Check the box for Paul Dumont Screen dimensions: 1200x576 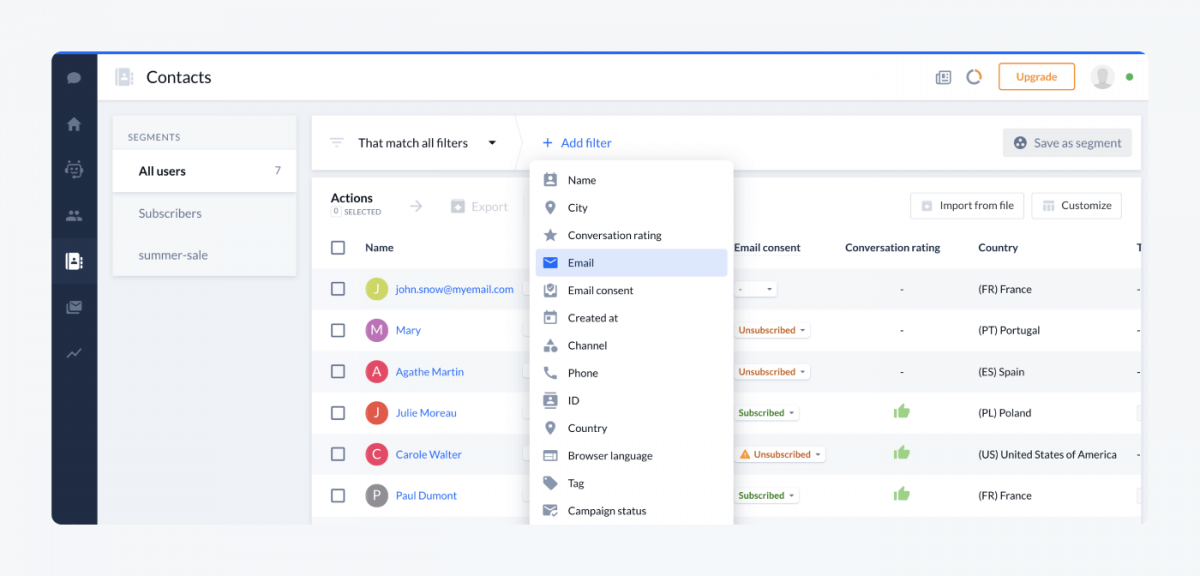[x=338, y=495]
